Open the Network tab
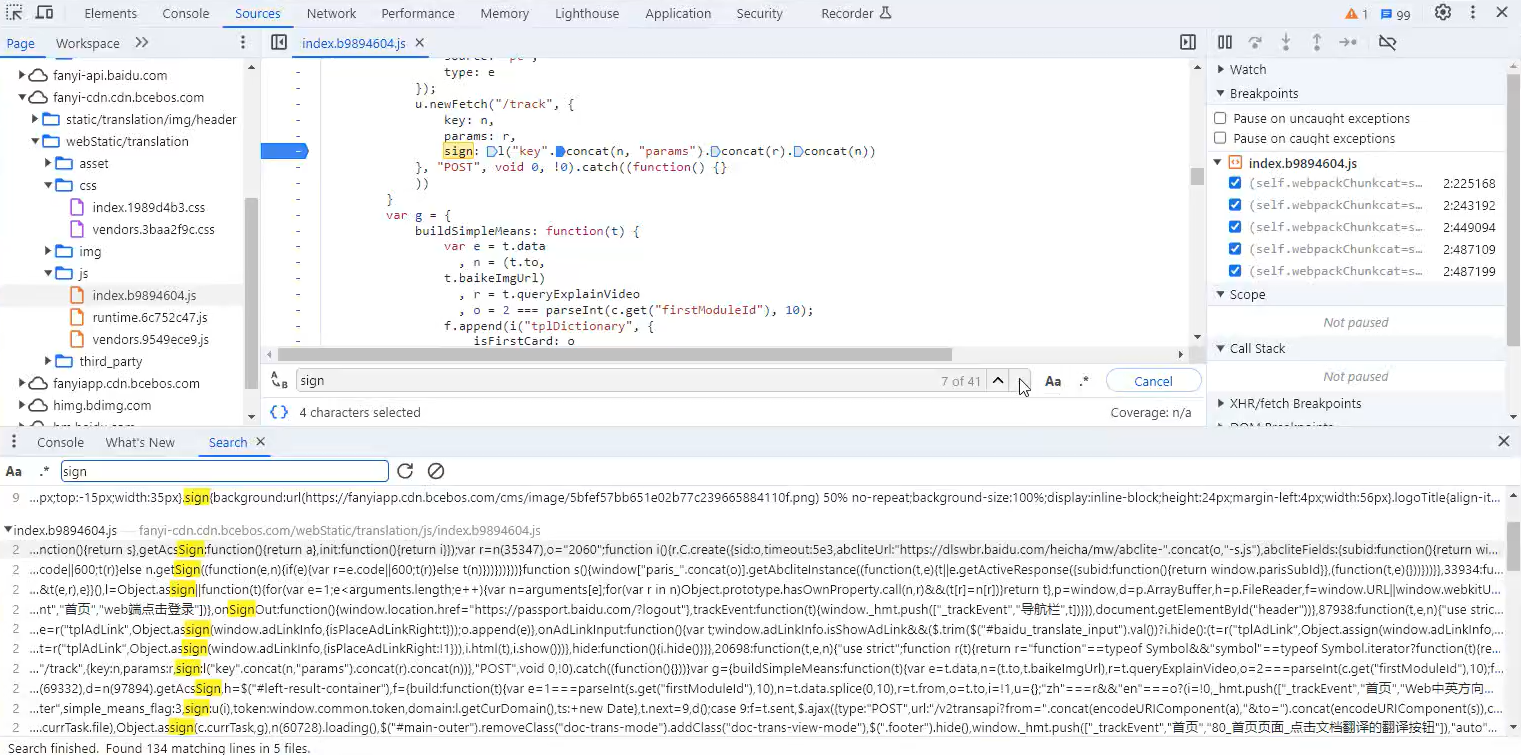Image resolution: width=1521 pixels, height=755 pixels. tap(331, 14)
